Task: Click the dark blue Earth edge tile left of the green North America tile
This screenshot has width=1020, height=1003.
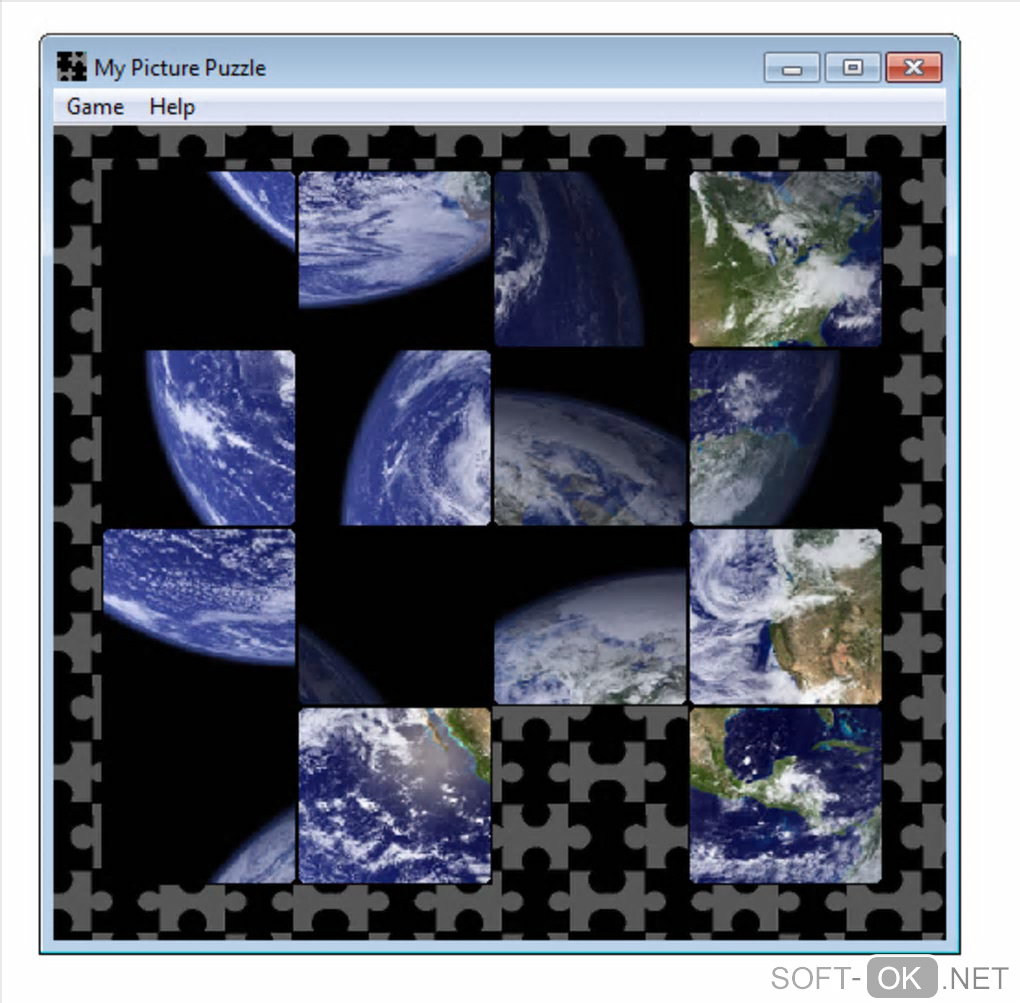Action: (590, 259)
